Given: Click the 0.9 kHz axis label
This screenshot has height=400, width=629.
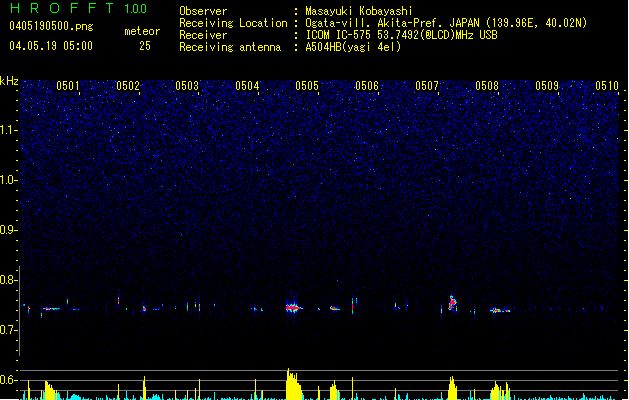Looking at the screenshot, I should [8, 230].
